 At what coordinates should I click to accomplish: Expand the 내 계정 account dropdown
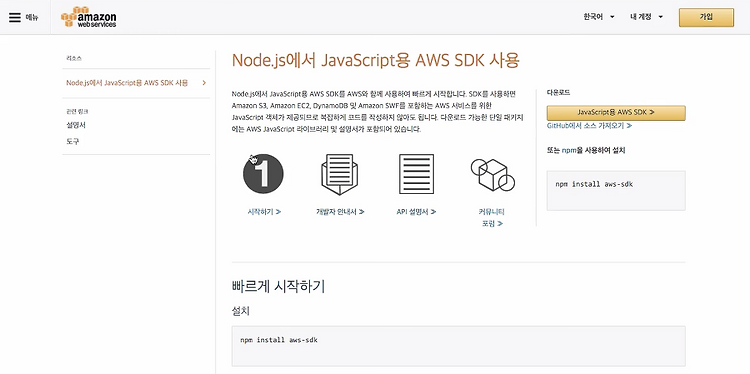647,17
